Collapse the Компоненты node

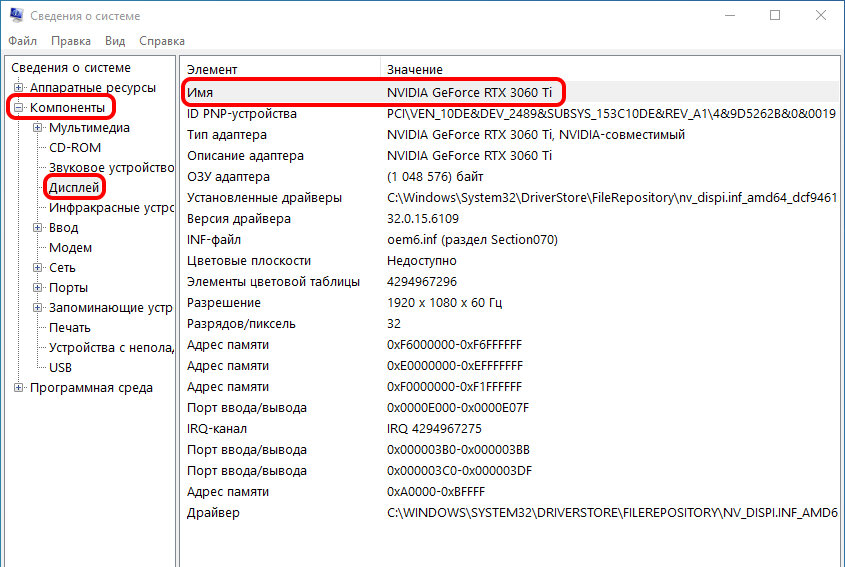pos(18,108)
